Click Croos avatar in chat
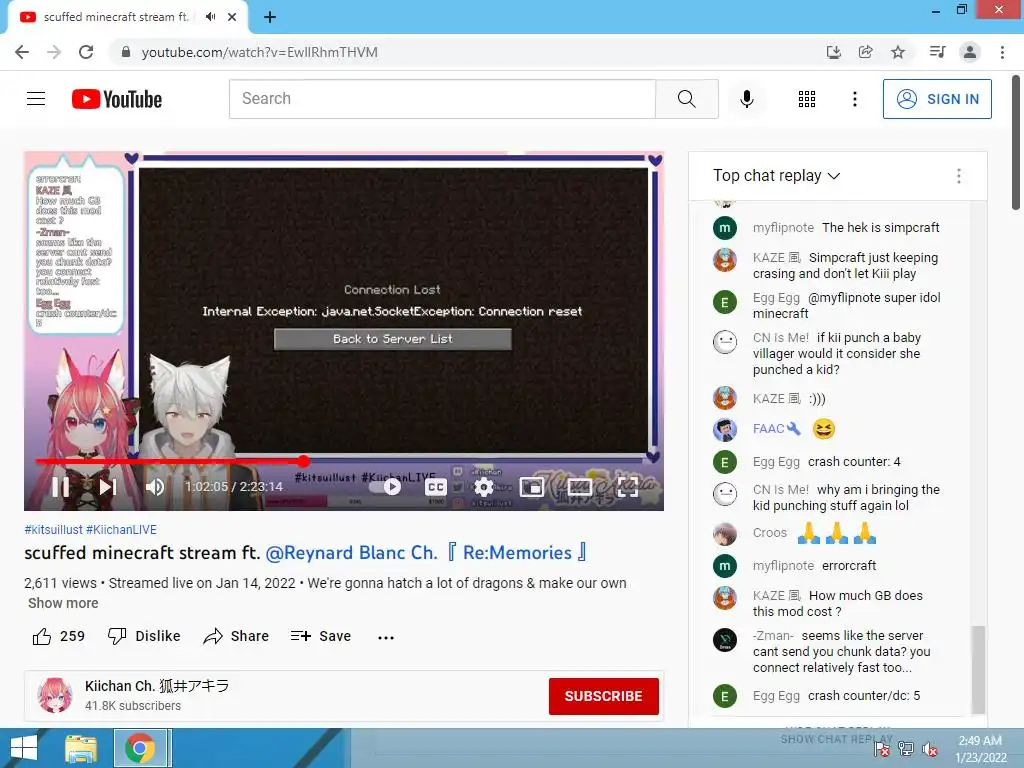The width and height of the screenshot is (1024, 768). [725, 534]
